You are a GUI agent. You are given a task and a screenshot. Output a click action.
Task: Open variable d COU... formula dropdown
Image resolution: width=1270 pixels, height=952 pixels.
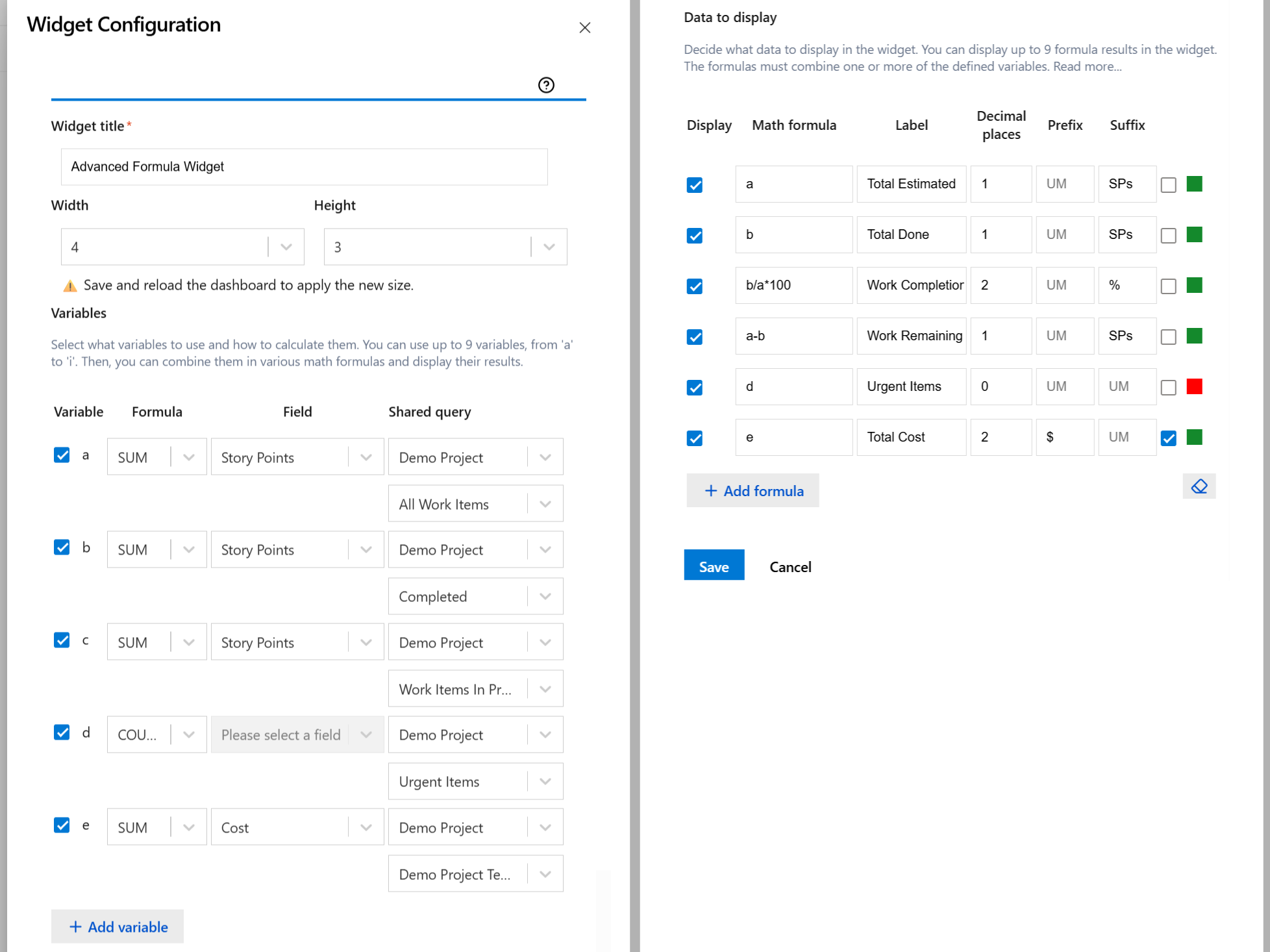[x=156, y=734]
